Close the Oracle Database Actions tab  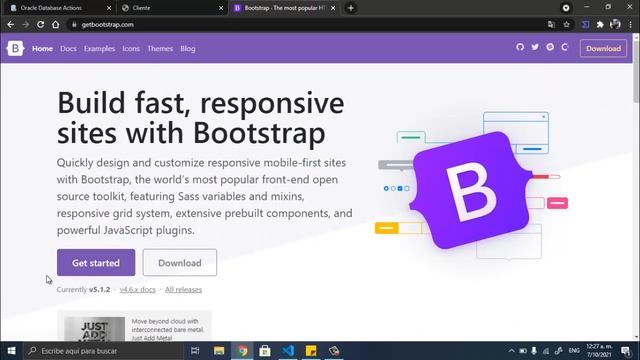(109, 8)
